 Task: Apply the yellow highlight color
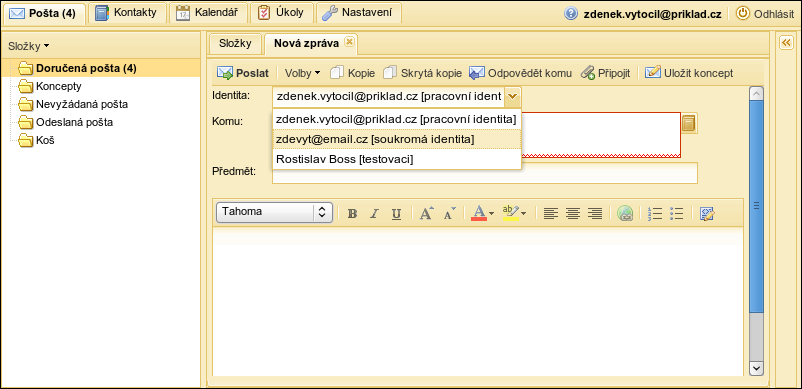pyautogui.click(x=510, y=213)
